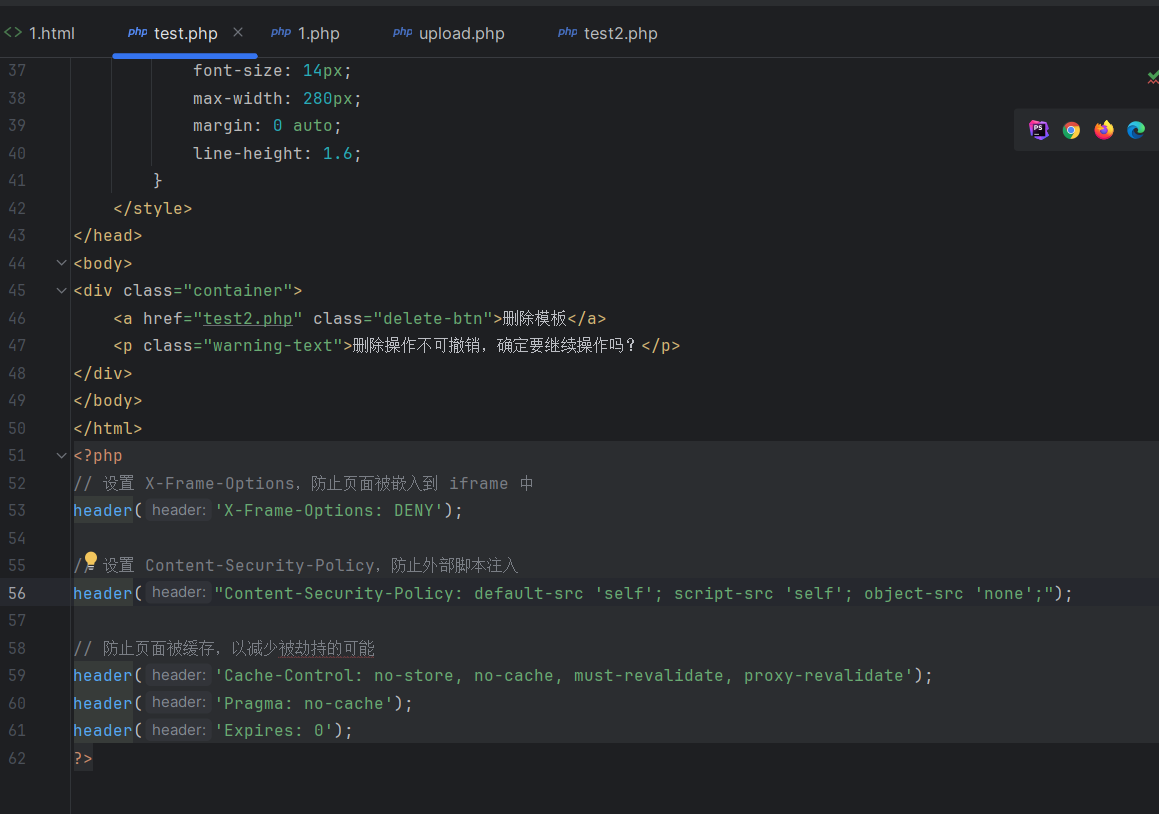Image resolution: width=1159 pixels, height=814 pixels.
Task: Click the 1.6 value
Action: coord(337,154)
